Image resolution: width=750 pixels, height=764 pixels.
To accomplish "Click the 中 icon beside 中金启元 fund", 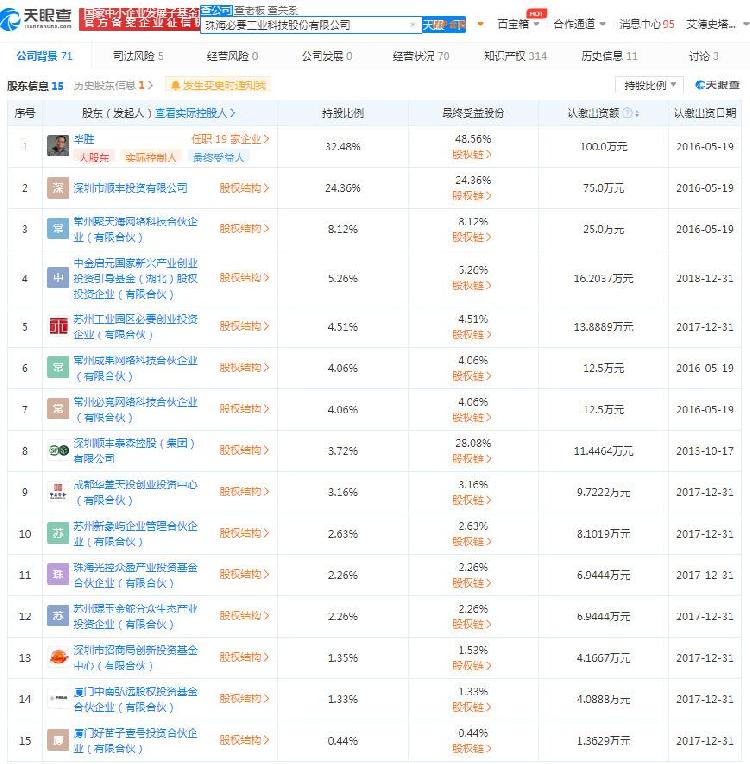I will point(58,278).
